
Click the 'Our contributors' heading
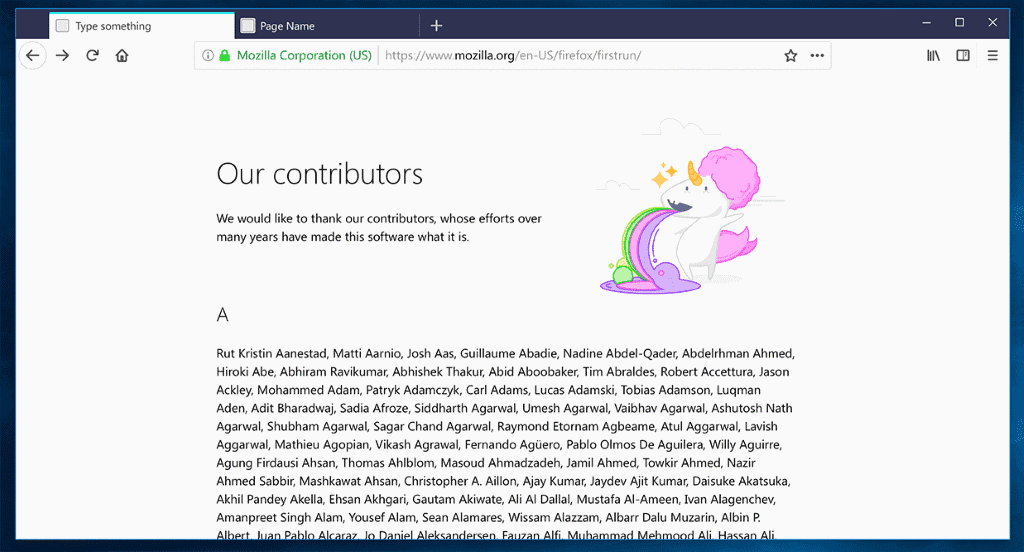pyautogui.click(x=319, y=174)
